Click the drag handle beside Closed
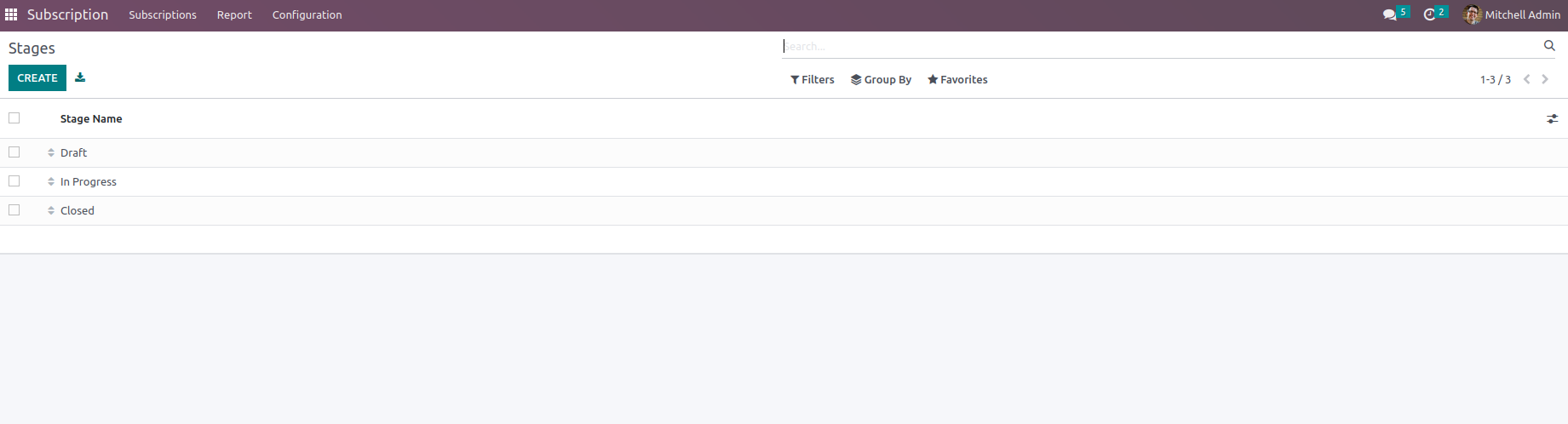 tap(51, 210)
